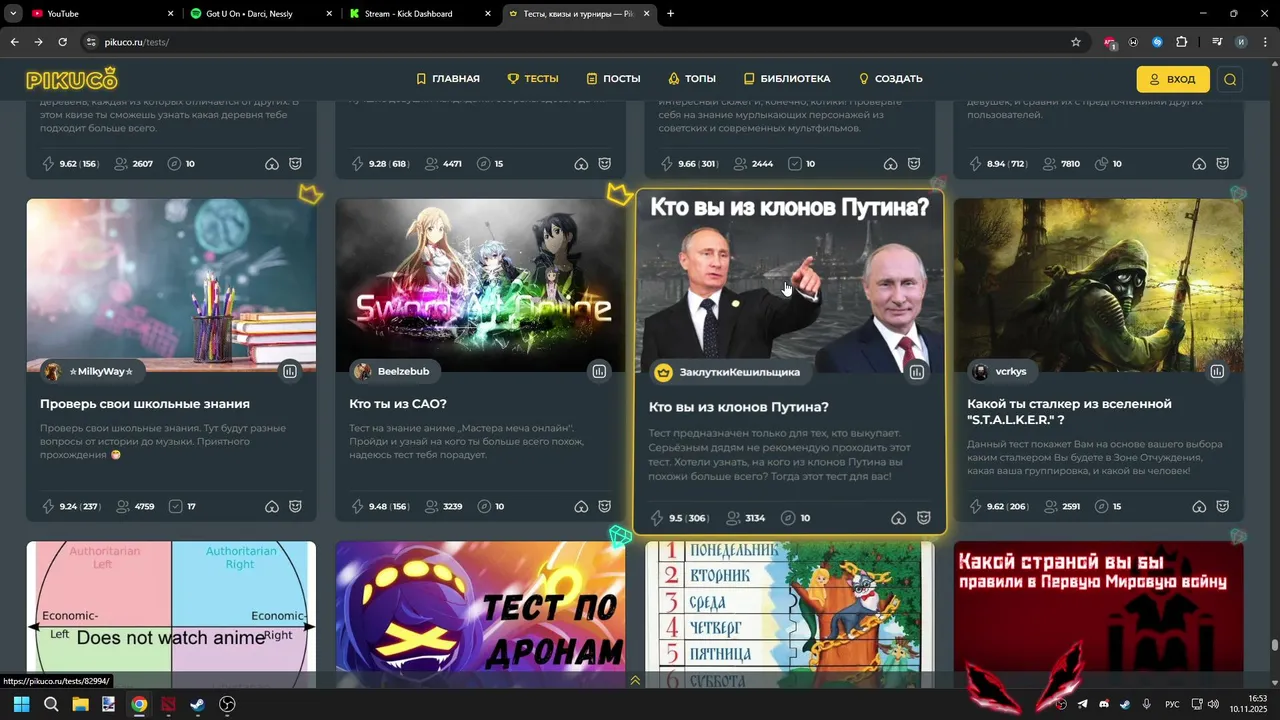Click the cloud icon beside rating 9.28
Viewport: 1280px width, 720px height.
point(581,164)
